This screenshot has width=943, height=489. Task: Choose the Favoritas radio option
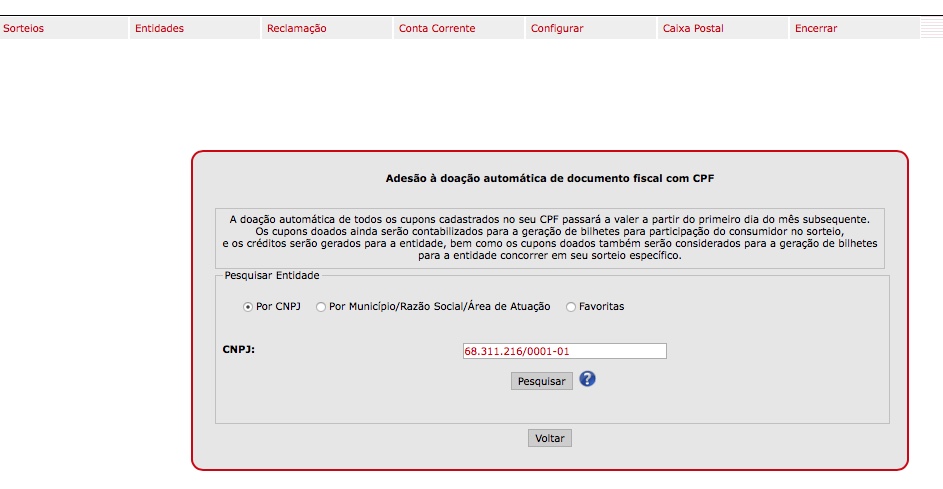[571, 307]
